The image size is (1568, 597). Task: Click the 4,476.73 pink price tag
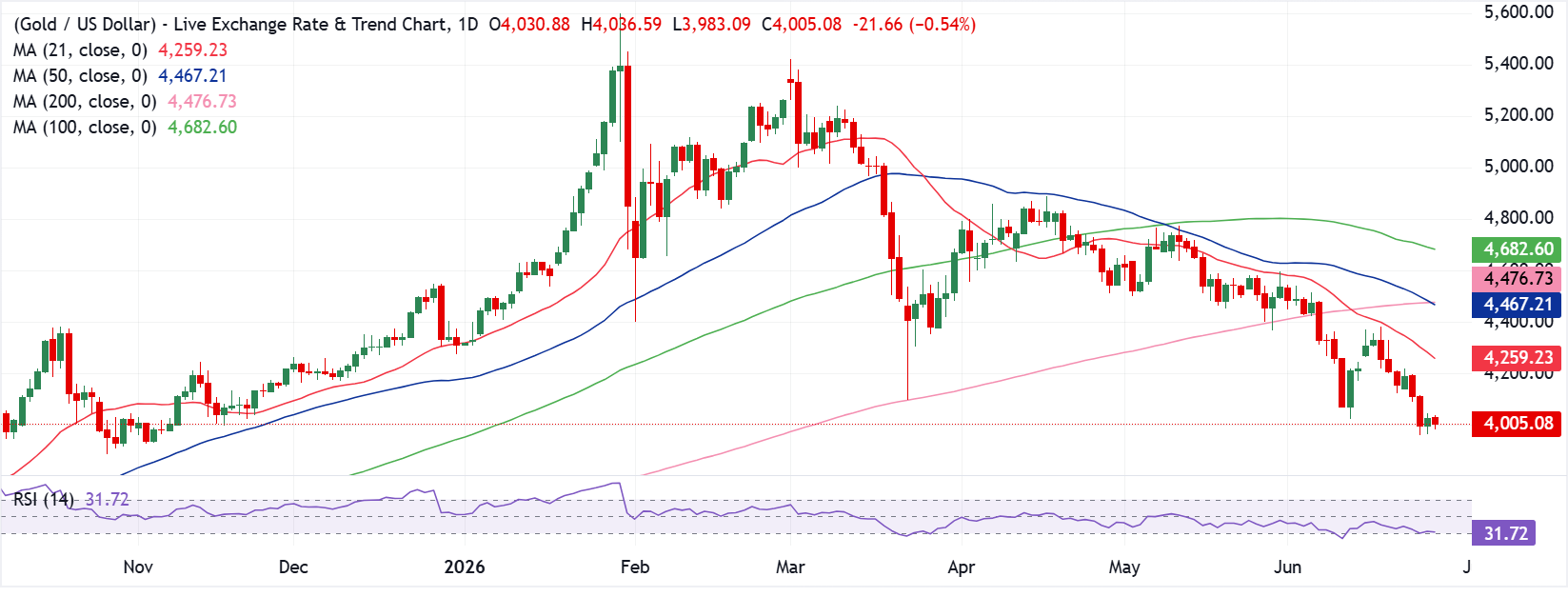tap(1517, 279)
